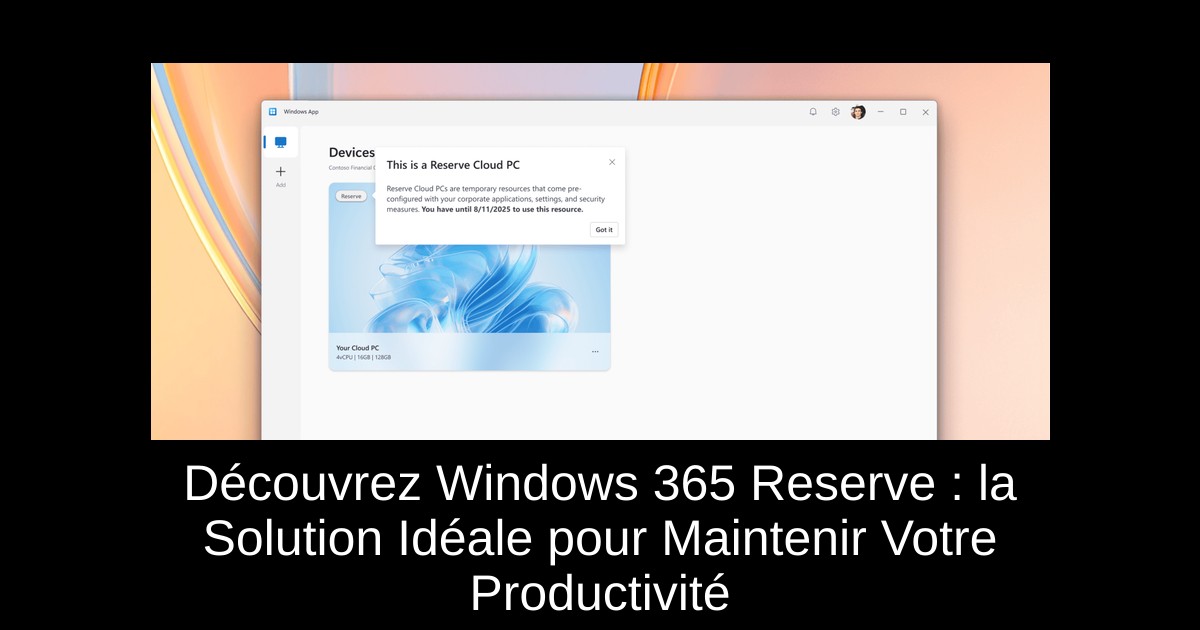Open the settings gear in title bar

tap(836, 112)
